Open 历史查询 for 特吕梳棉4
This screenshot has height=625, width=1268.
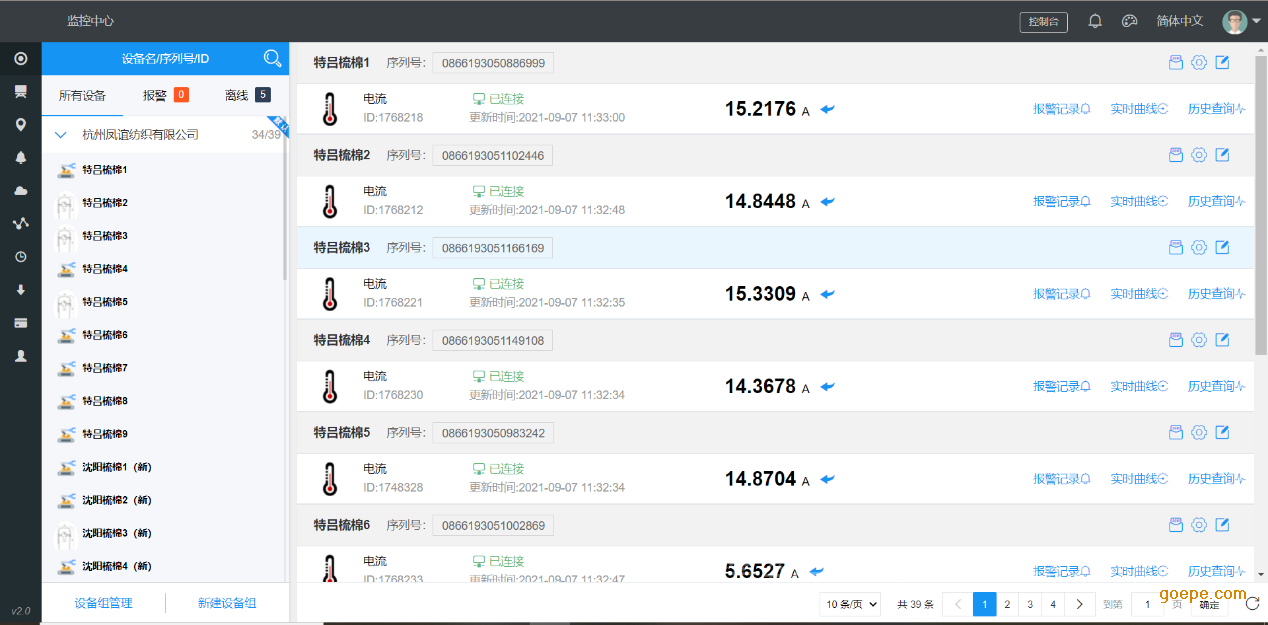coord(1216,387)
